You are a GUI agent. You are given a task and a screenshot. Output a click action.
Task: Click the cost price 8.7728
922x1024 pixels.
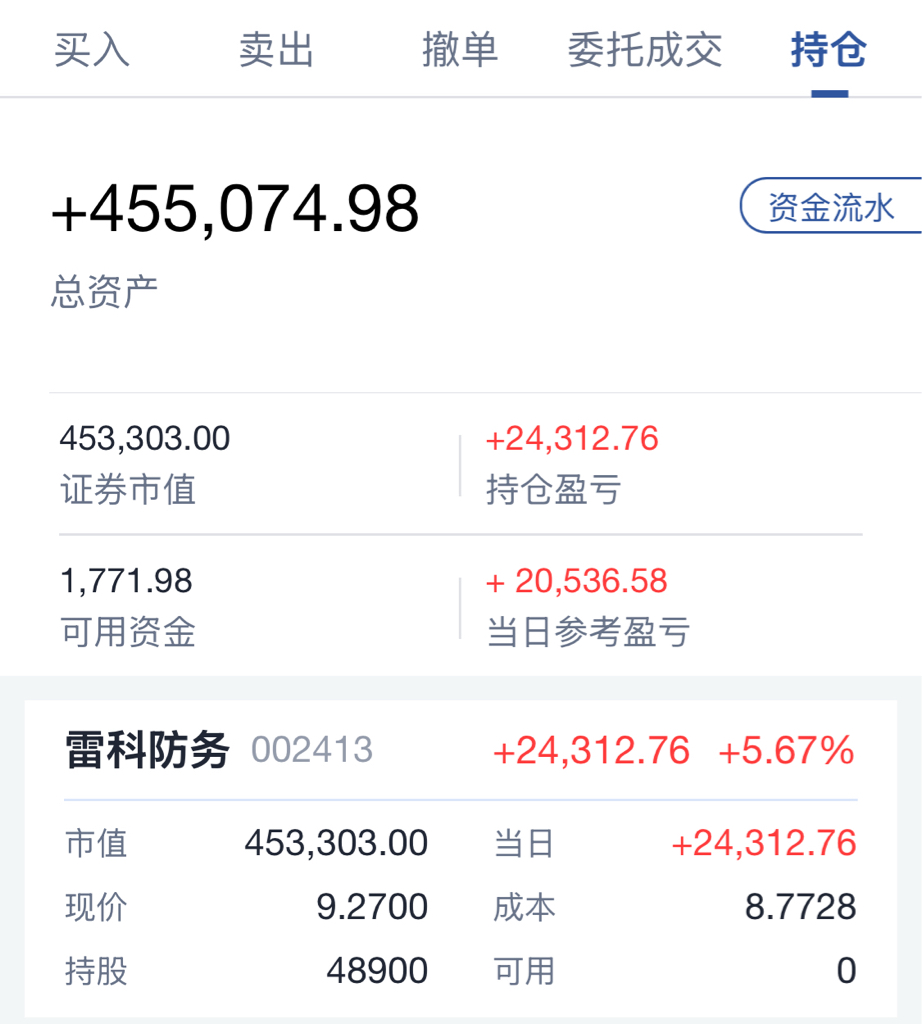point(801,906)
